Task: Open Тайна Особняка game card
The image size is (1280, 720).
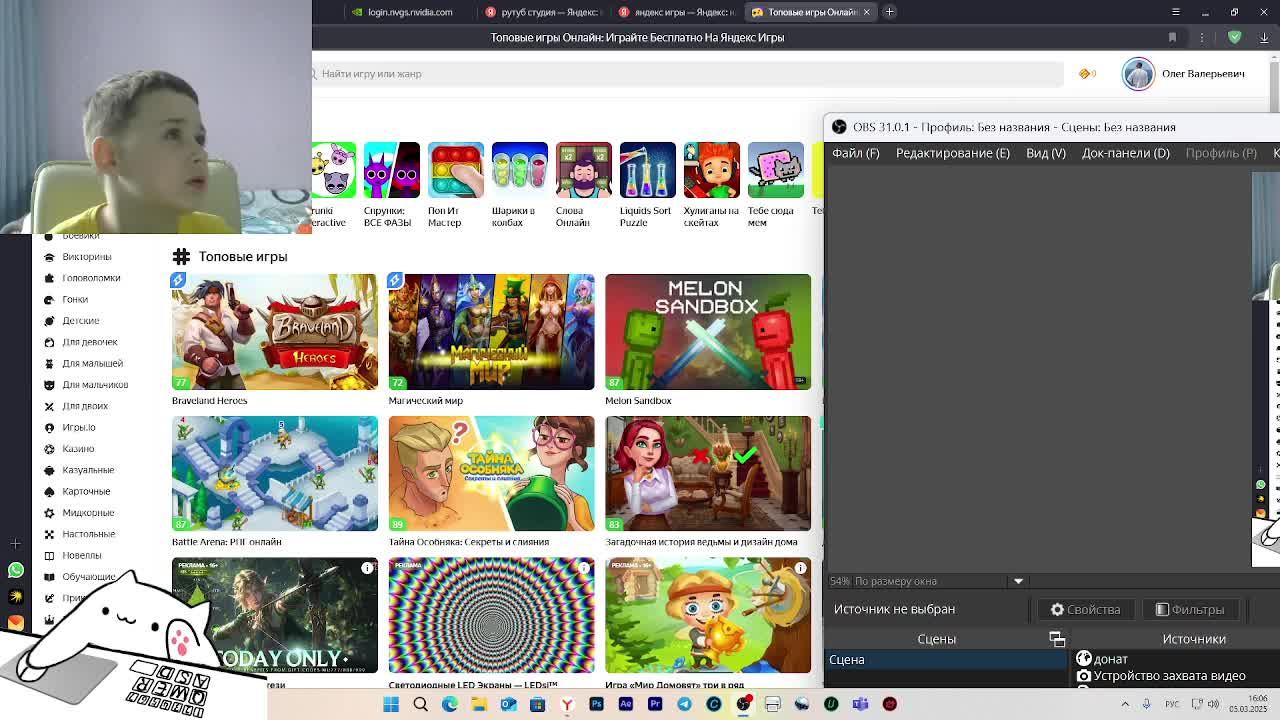Action: tap(491, 474)
